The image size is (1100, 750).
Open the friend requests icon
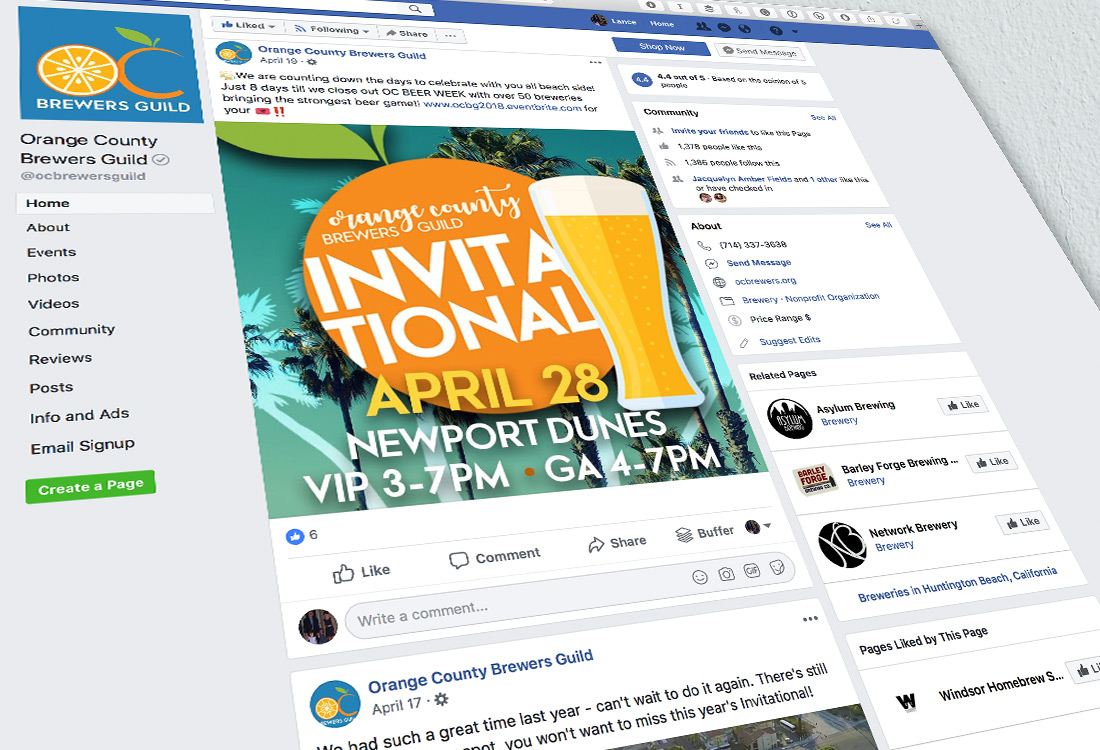tap(702, 26)
